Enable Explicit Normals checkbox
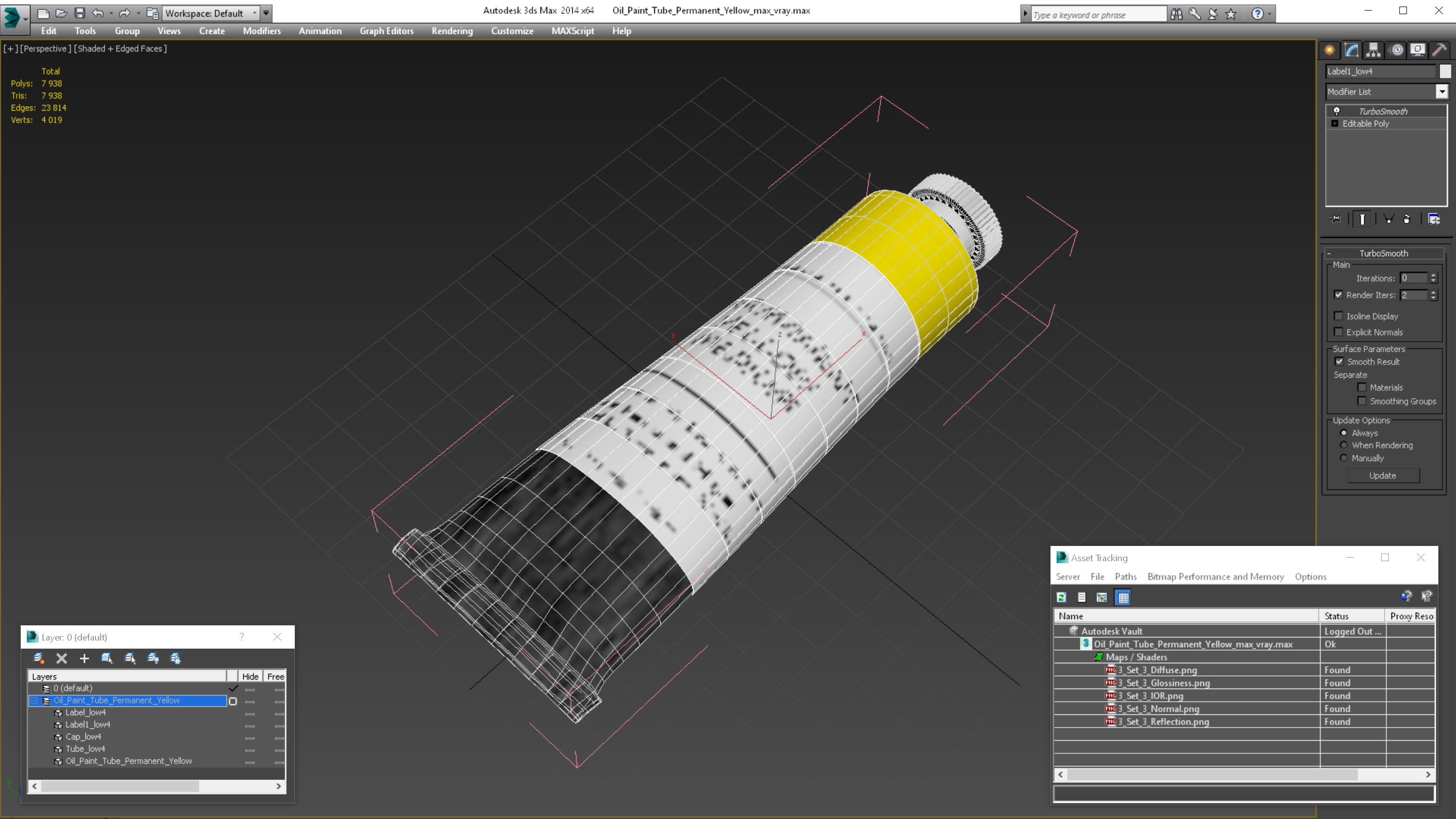The image size is (1456, 819). tap(1338, 332)
